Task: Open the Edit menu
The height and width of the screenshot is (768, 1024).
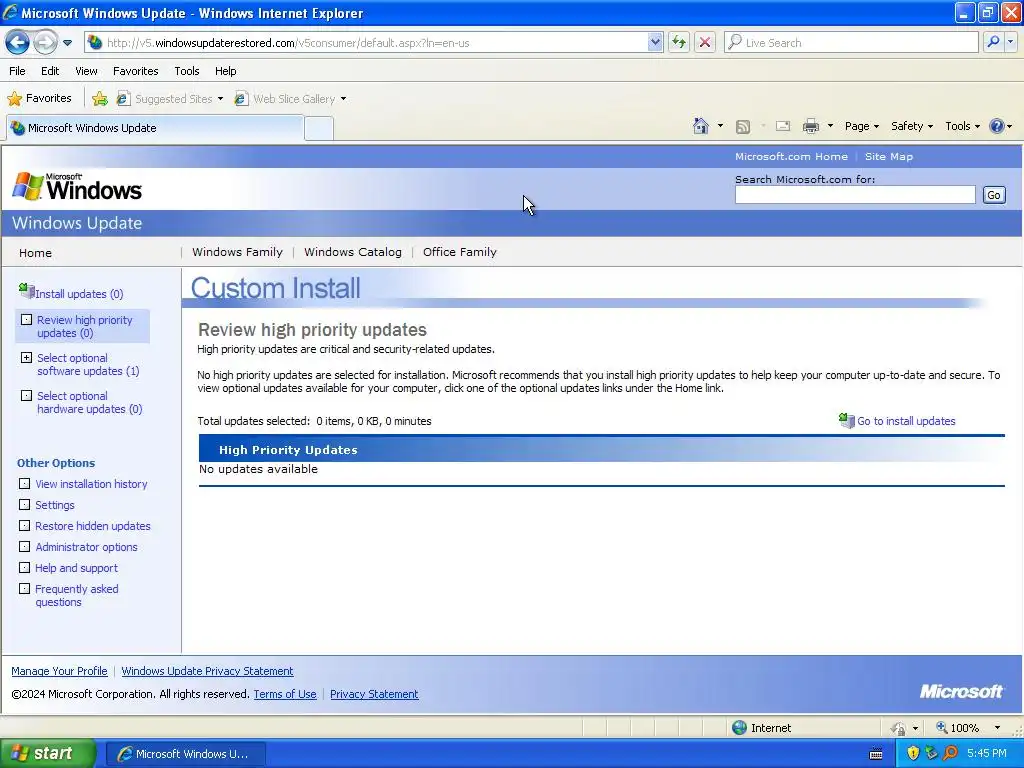Action: [50, 71]
